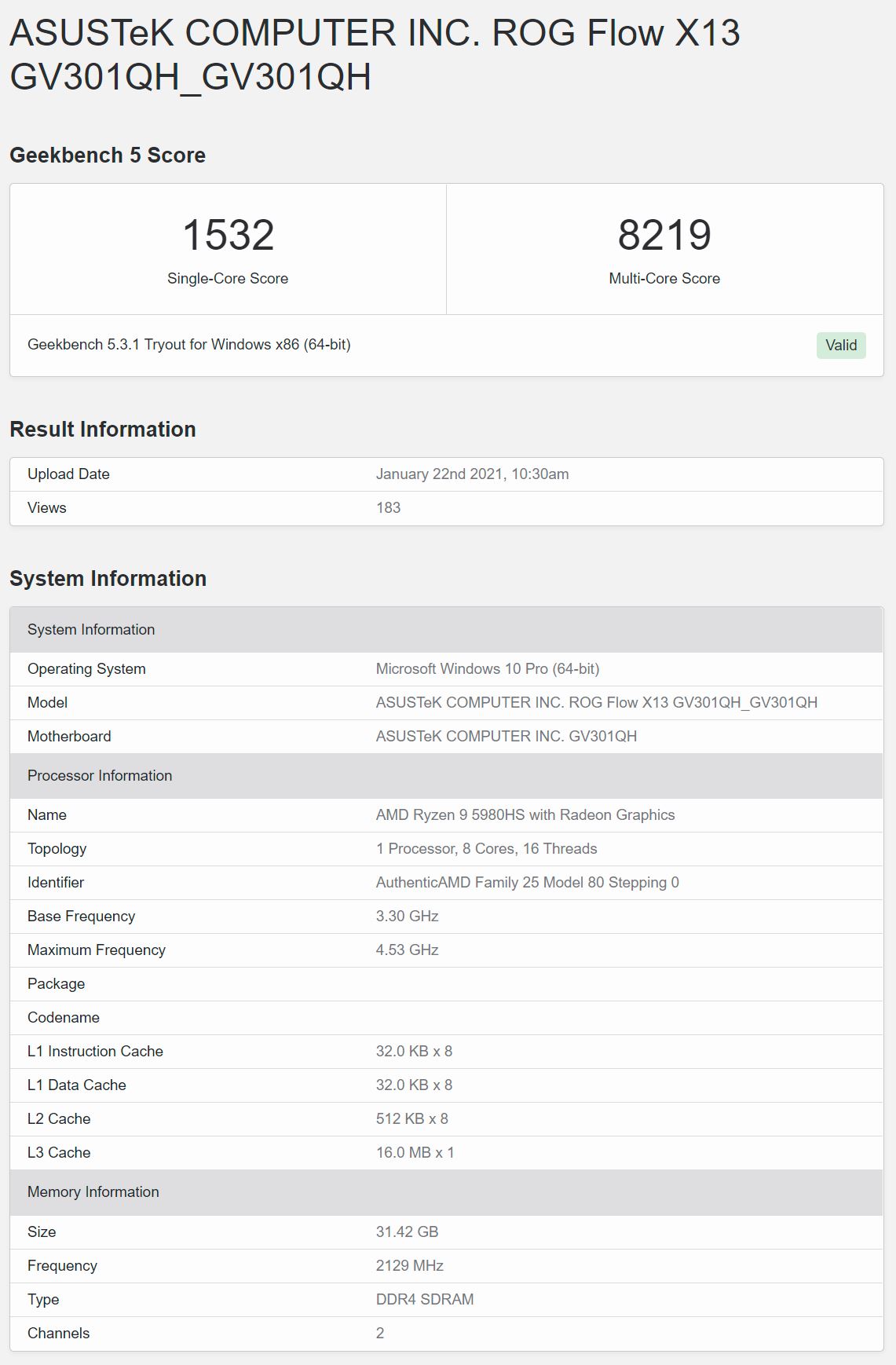Select the 3.30 GHz base frequency value
Viewport: 896px width, 1365px height.
pos(408,917)
